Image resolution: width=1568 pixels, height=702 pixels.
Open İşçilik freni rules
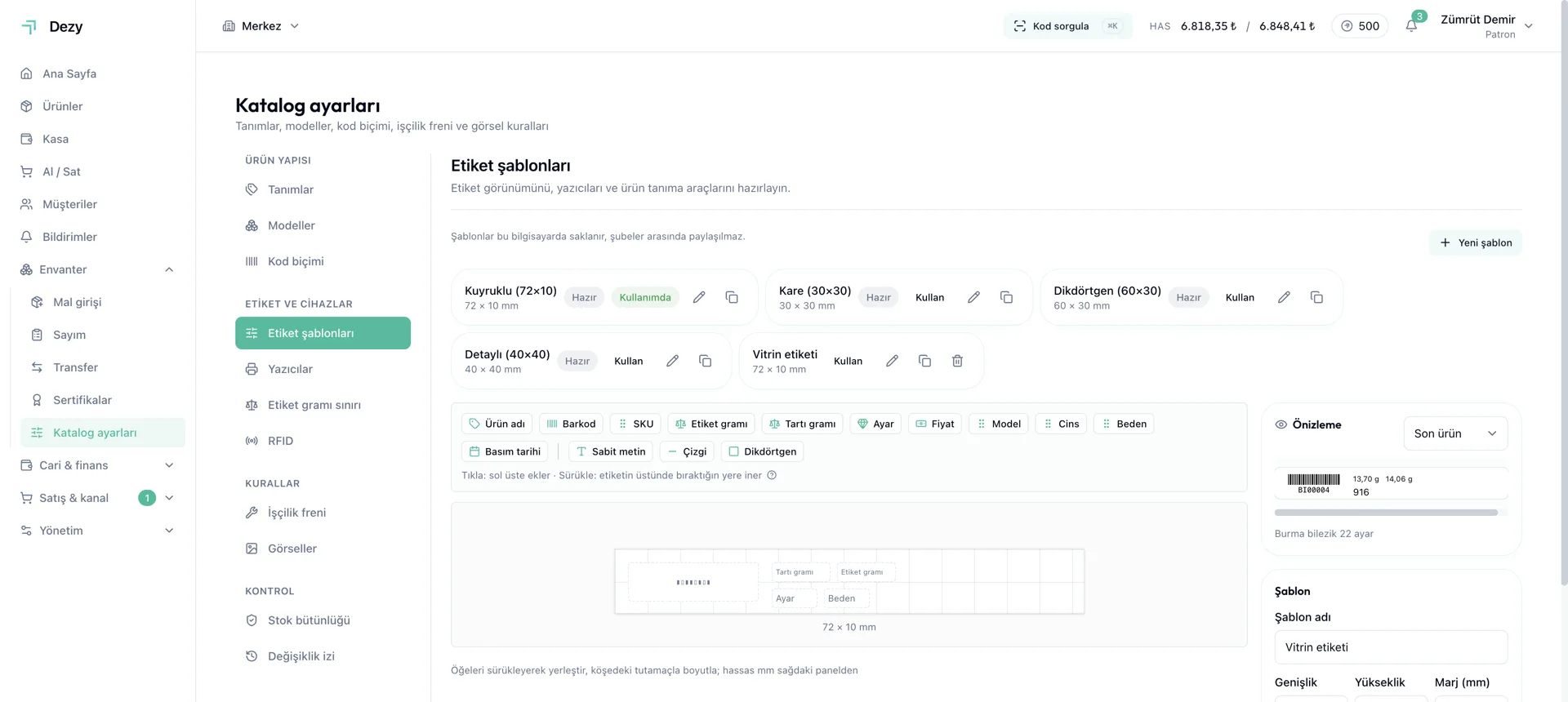323,513
